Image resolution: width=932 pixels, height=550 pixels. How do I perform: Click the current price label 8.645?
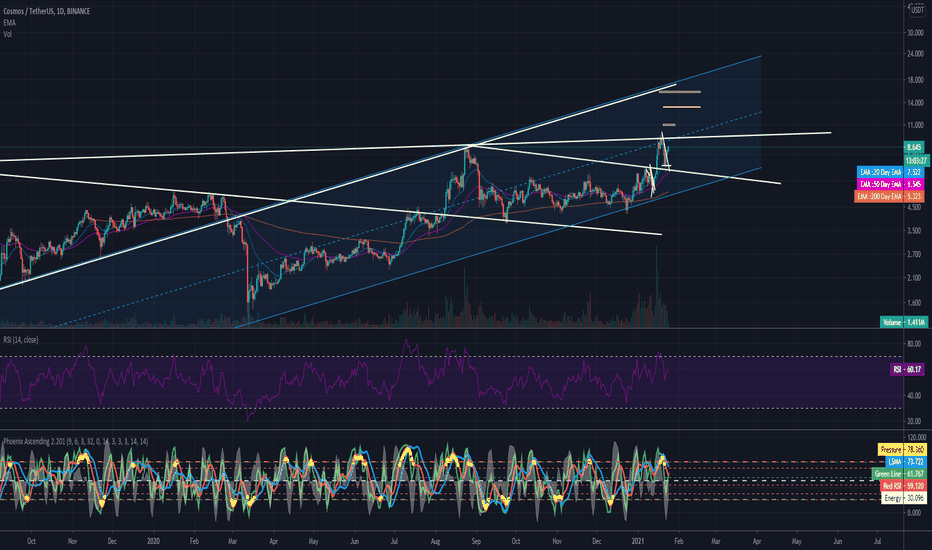coord(914,147)
